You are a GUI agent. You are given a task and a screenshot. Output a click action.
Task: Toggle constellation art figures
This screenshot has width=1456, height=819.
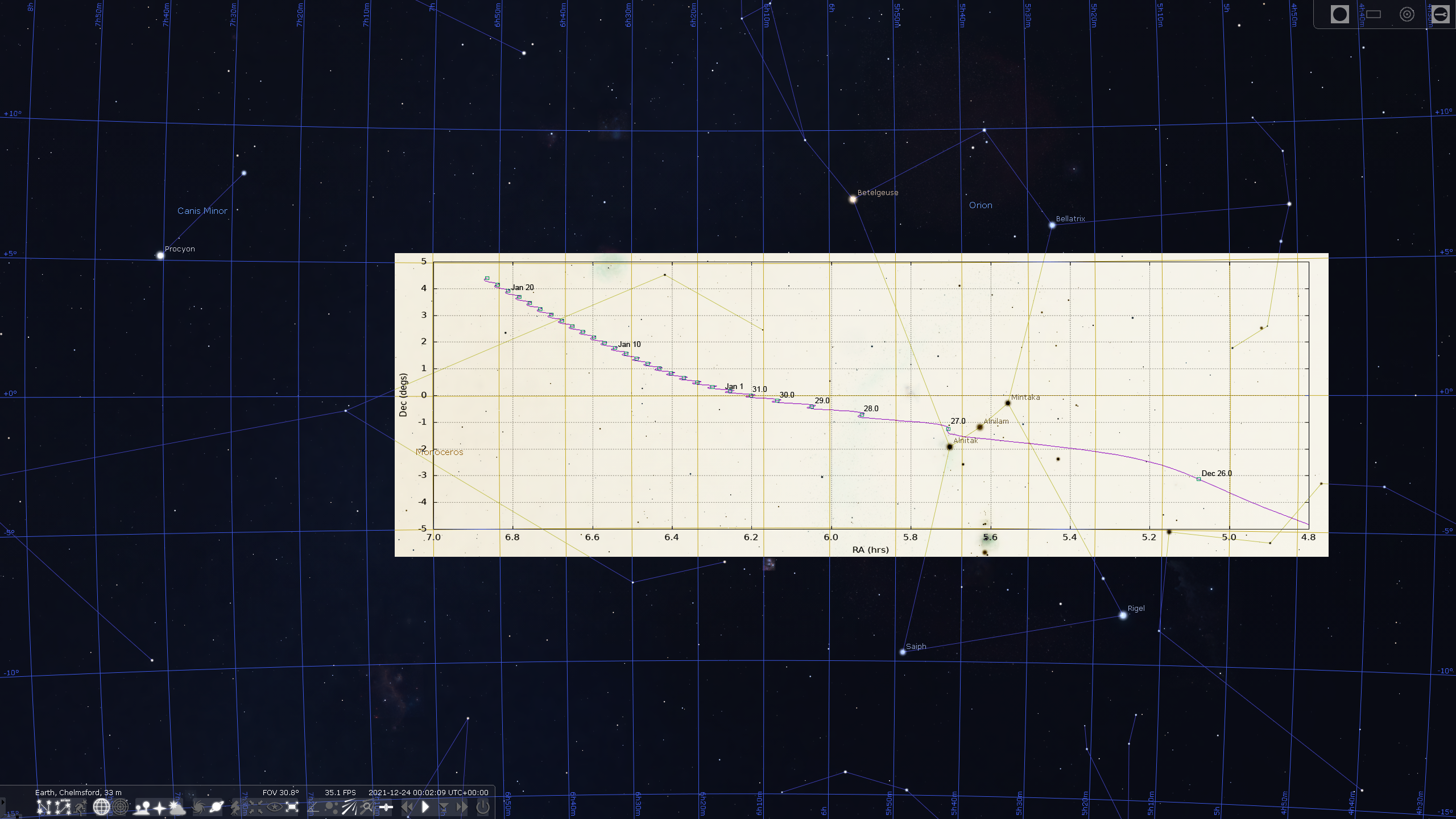(80, 807)
